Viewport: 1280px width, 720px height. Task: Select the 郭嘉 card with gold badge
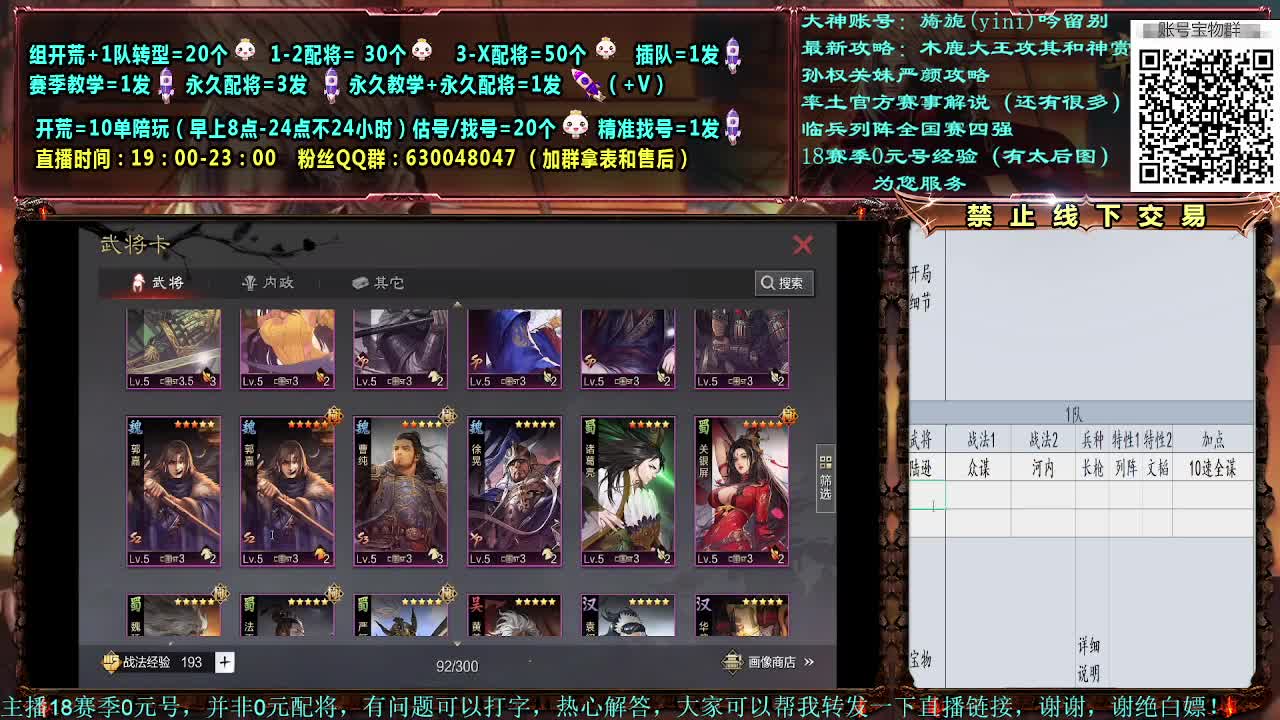tap(287, 491)
